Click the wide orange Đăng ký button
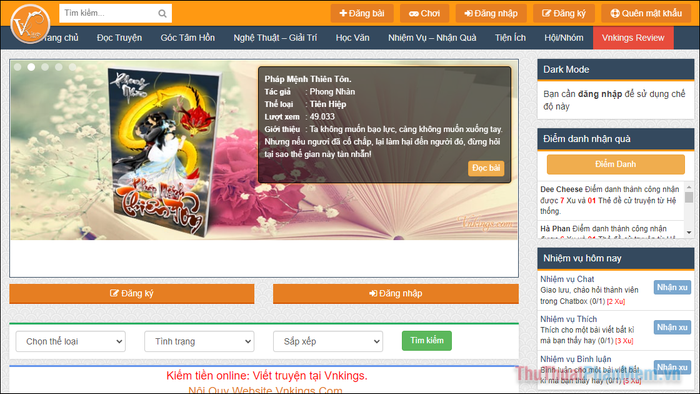Viewport: 700px width, 394px height. tap(132, 294)
